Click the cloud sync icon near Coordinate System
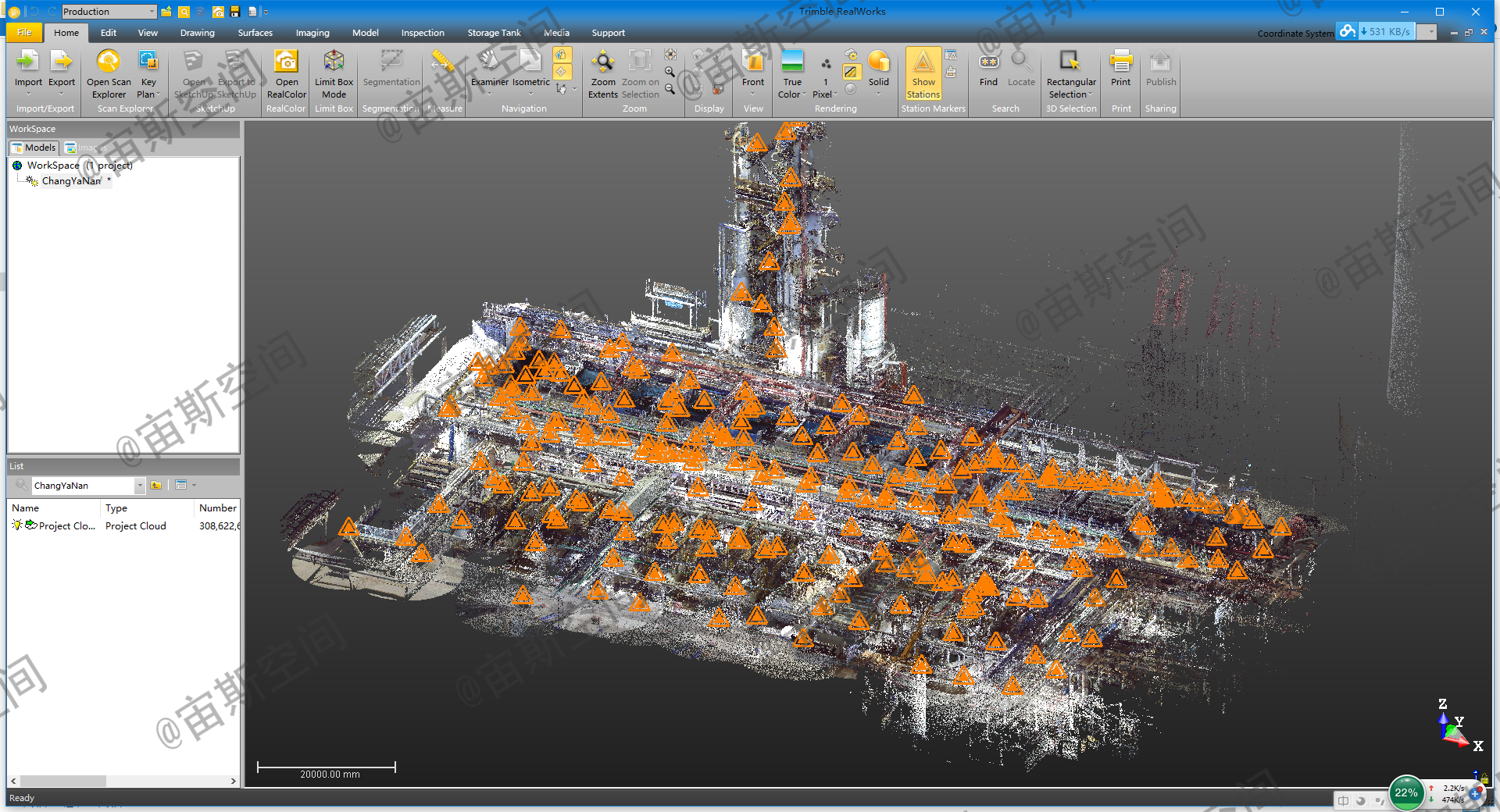Image resolution: width=1500 pixels, height=812 pixels. 1347,31
